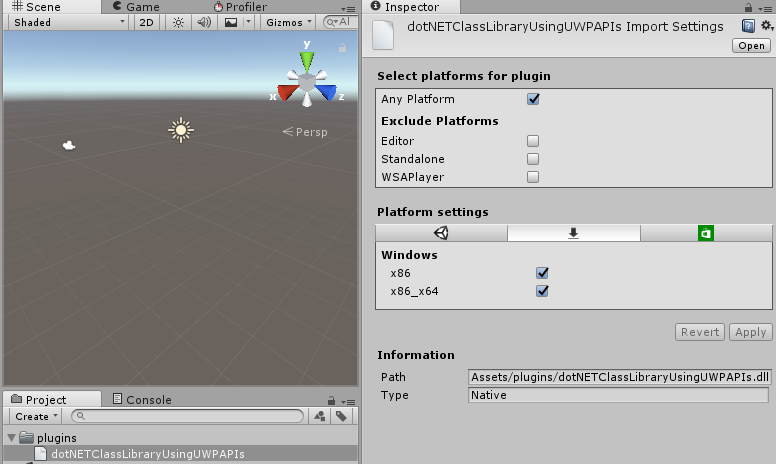Toggle exclude WSAPlayer checkbox
This screenshot has height=464, width=776.
(533, 177)
